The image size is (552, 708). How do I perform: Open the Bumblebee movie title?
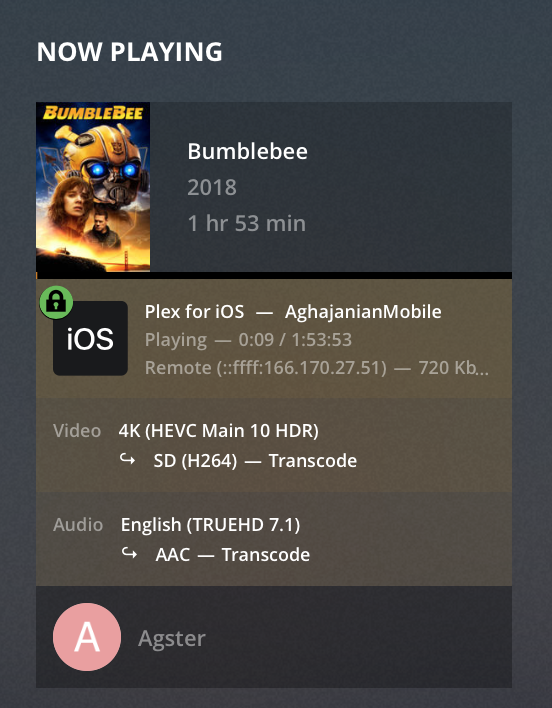(x=247, y=151)
